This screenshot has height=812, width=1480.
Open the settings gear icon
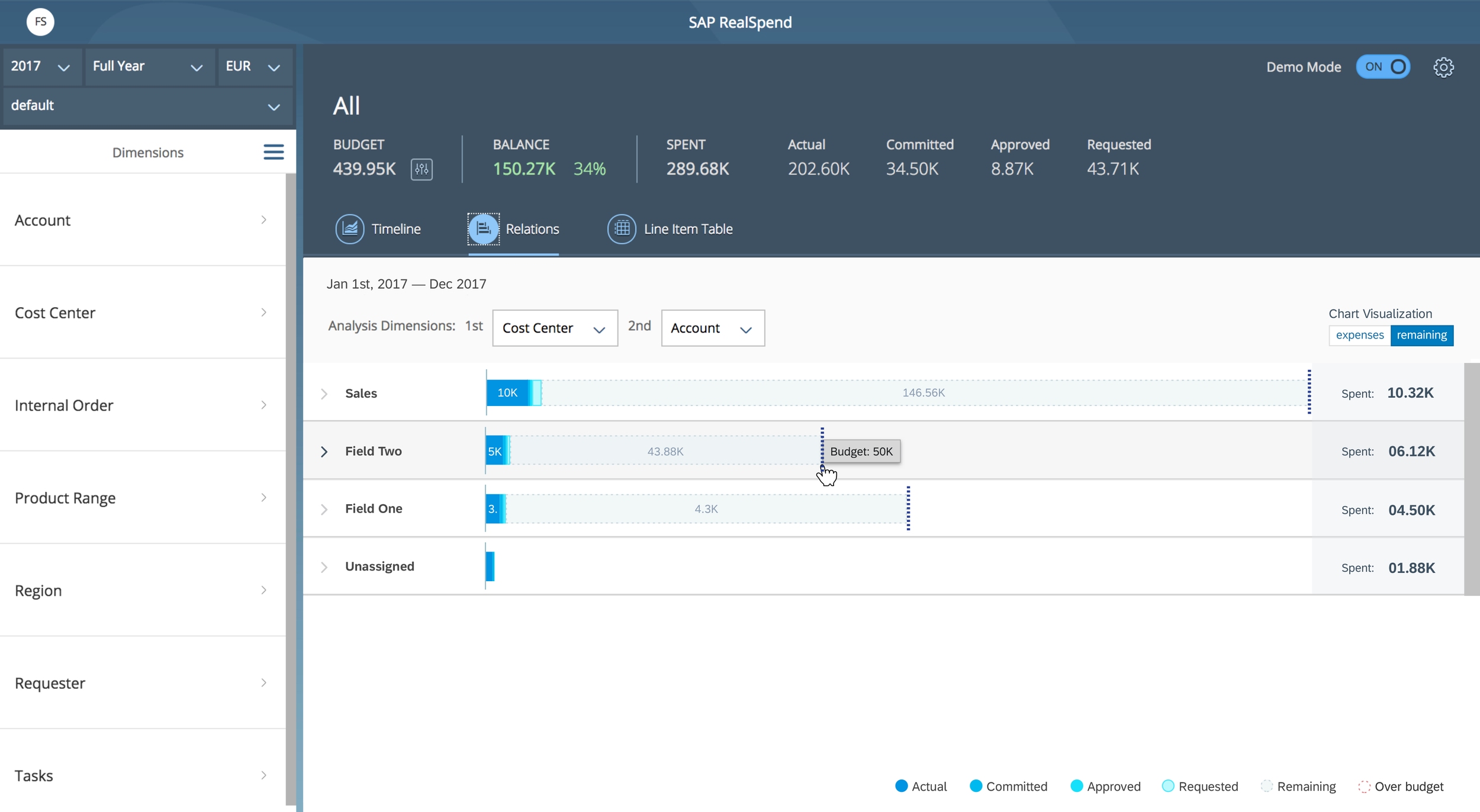click(x=1443, y=67)
